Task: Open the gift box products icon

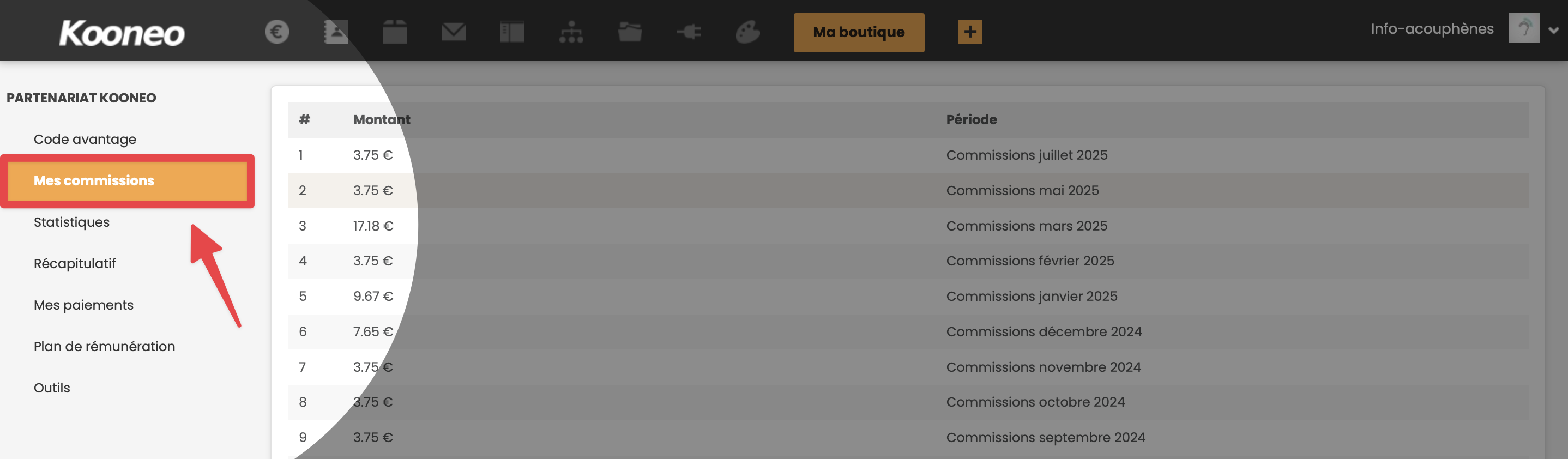Action: click(394, 32)
